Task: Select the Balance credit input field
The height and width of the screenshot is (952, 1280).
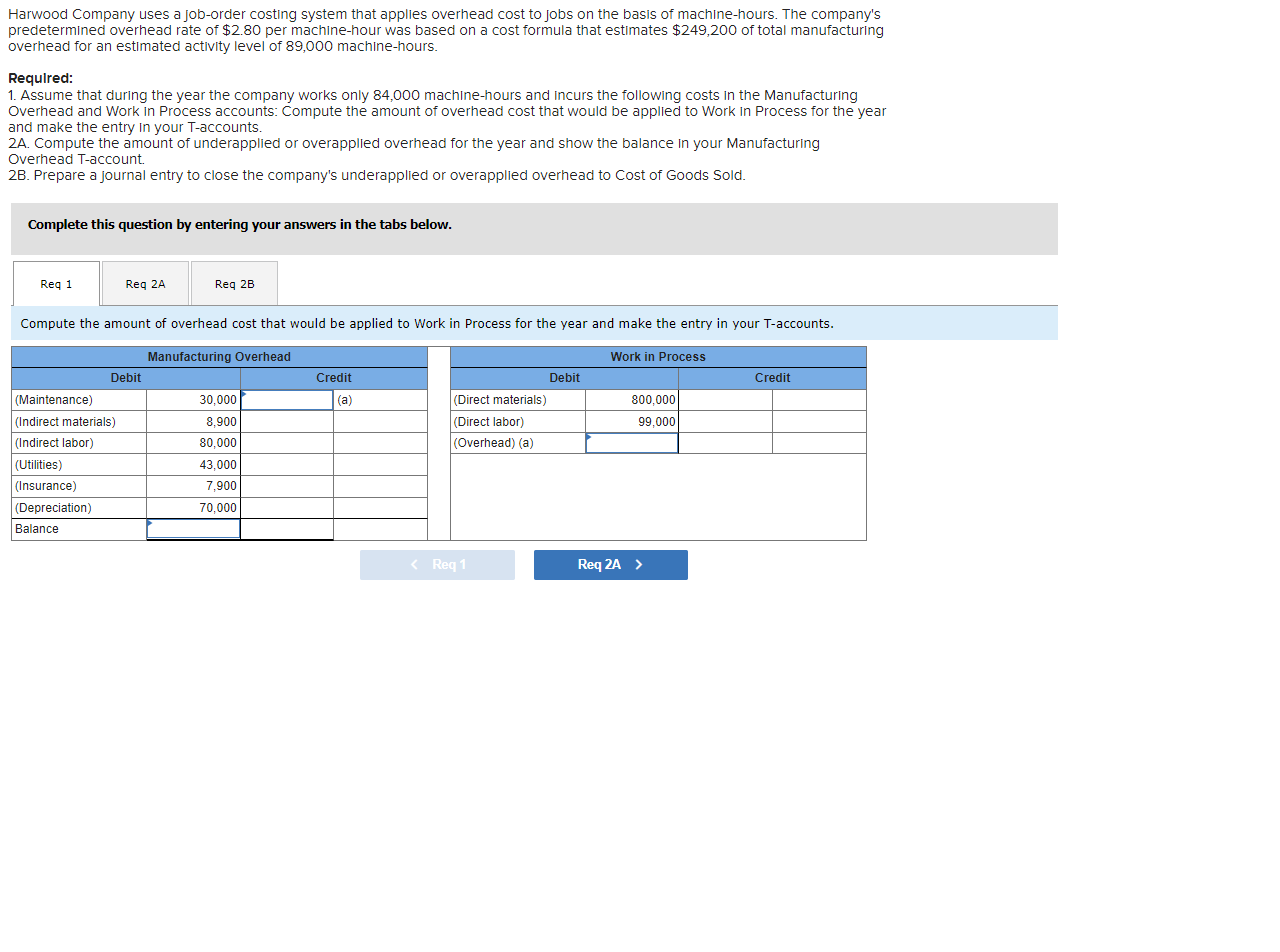Action: point(287,529)
